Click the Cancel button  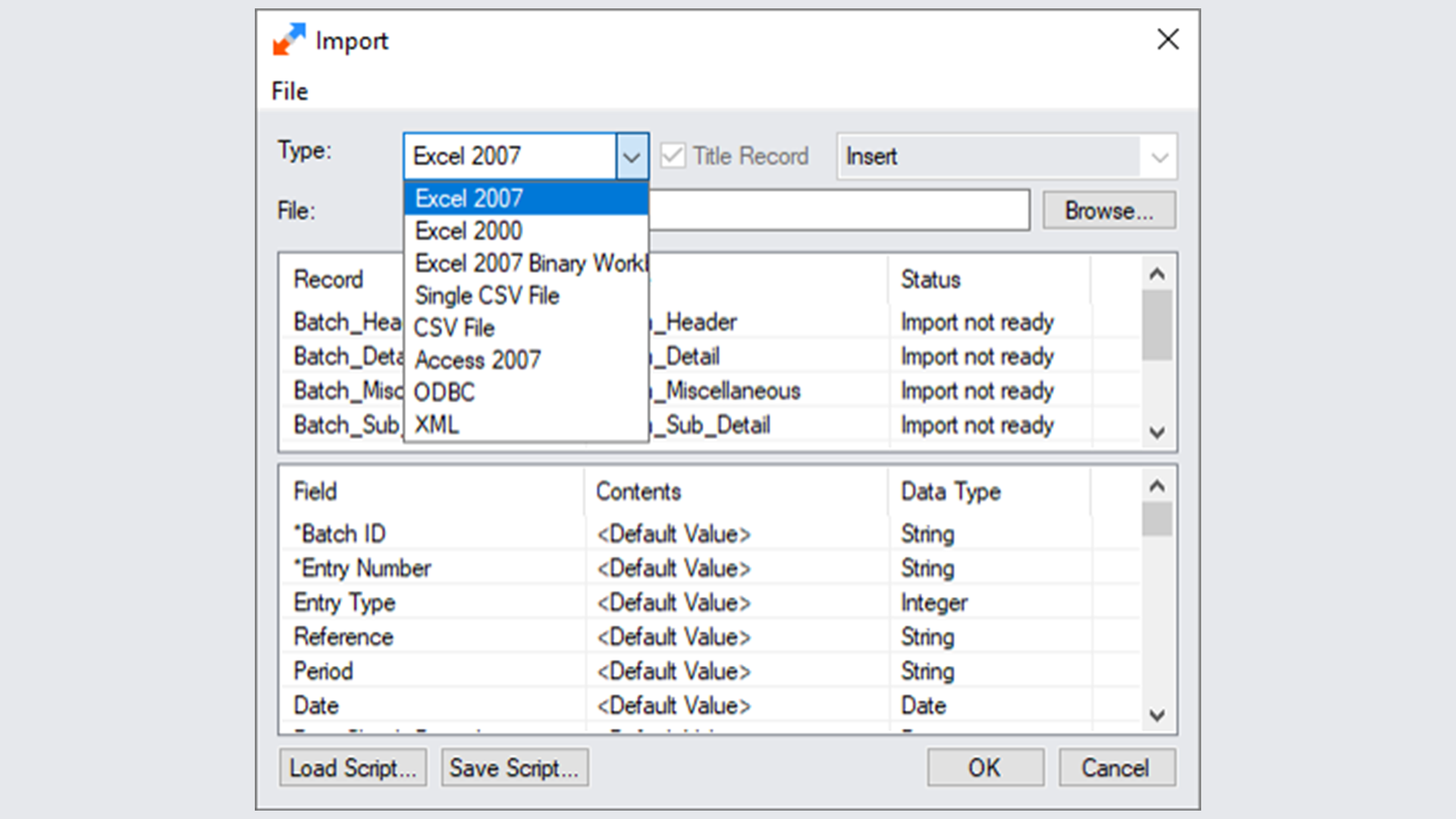click(1116, 767)
